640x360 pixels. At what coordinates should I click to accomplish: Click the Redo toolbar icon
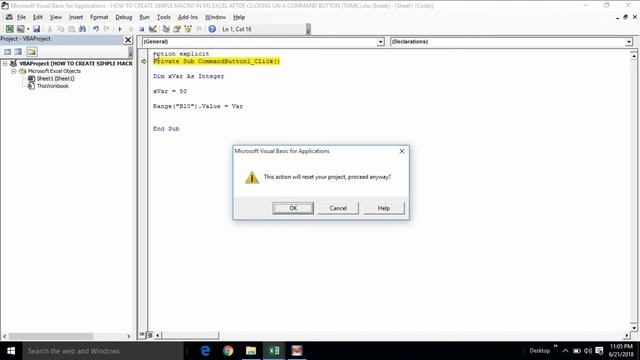tap(107, 29)
